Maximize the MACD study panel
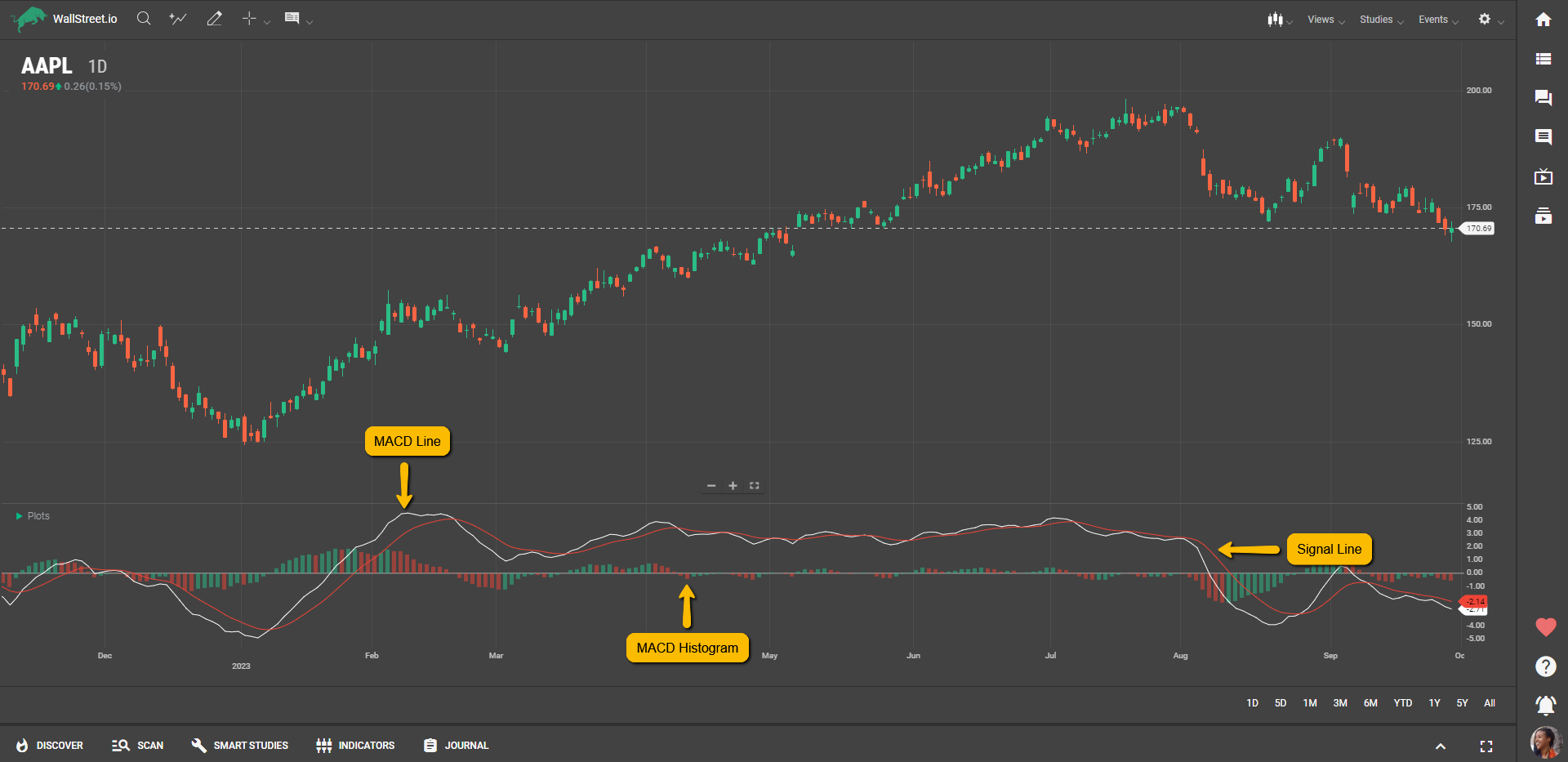1568x762 pixels. coord(755,486)
